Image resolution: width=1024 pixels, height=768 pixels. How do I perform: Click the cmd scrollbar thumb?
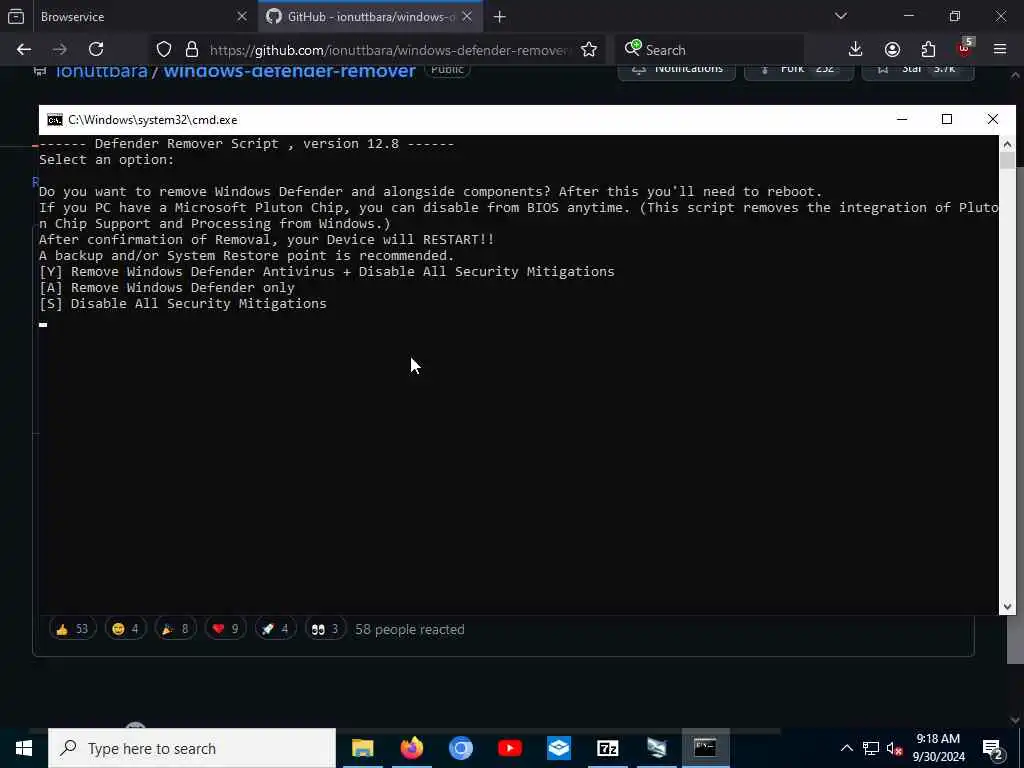point(1007,160)
